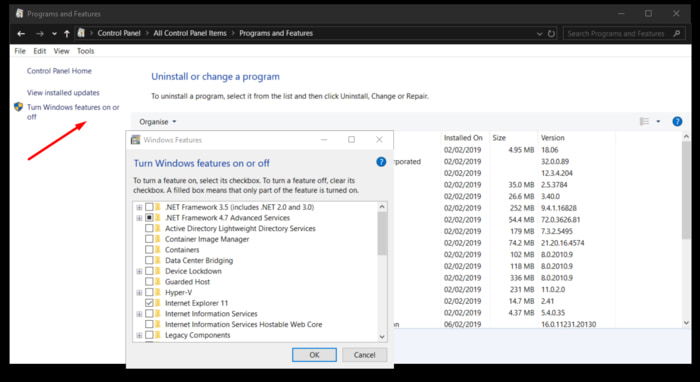Open help via the blue question mark in the Windows Features dialog

pos(381,162)
